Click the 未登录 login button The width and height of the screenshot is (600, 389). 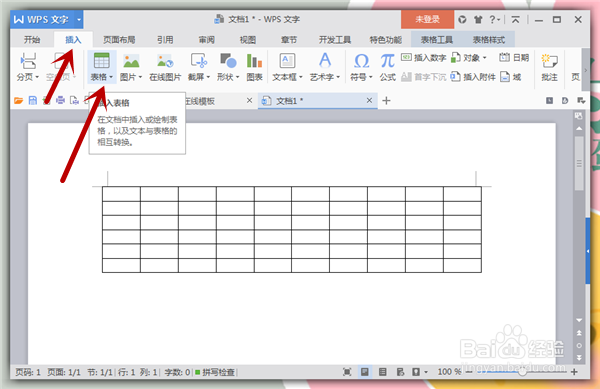pos(427,20)
